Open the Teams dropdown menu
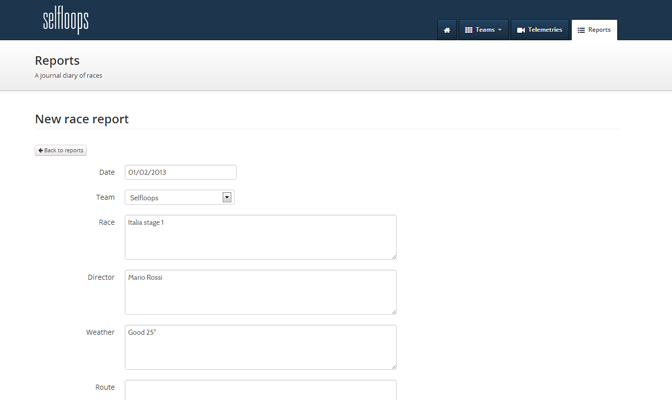Image resolution: width=672 pixels, height=400 pixels. 484,30
